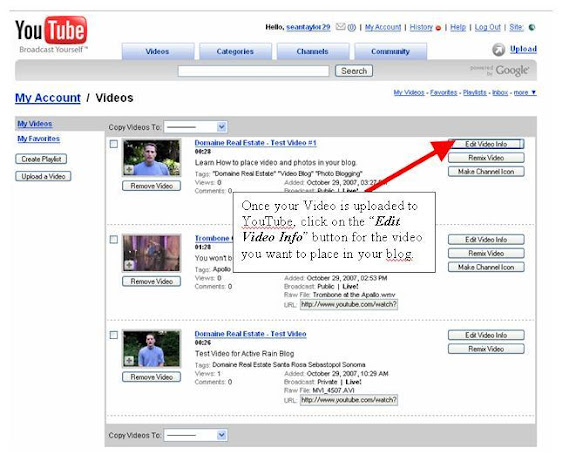Expand the more menu arrow
The image size is (576, 475).
coord(533,93)
